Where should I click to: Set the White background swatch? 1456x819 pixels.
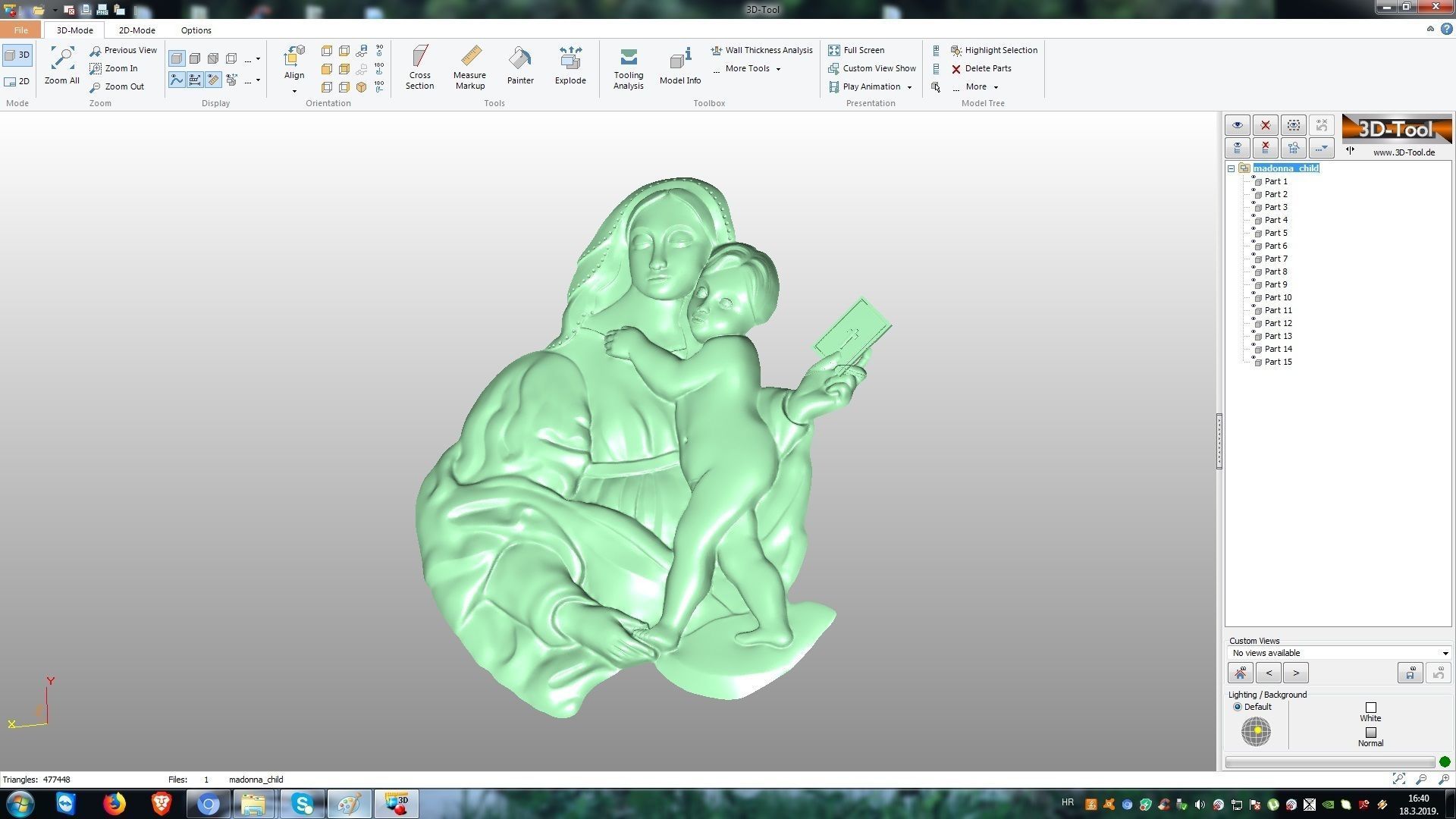coord(1370,708)
